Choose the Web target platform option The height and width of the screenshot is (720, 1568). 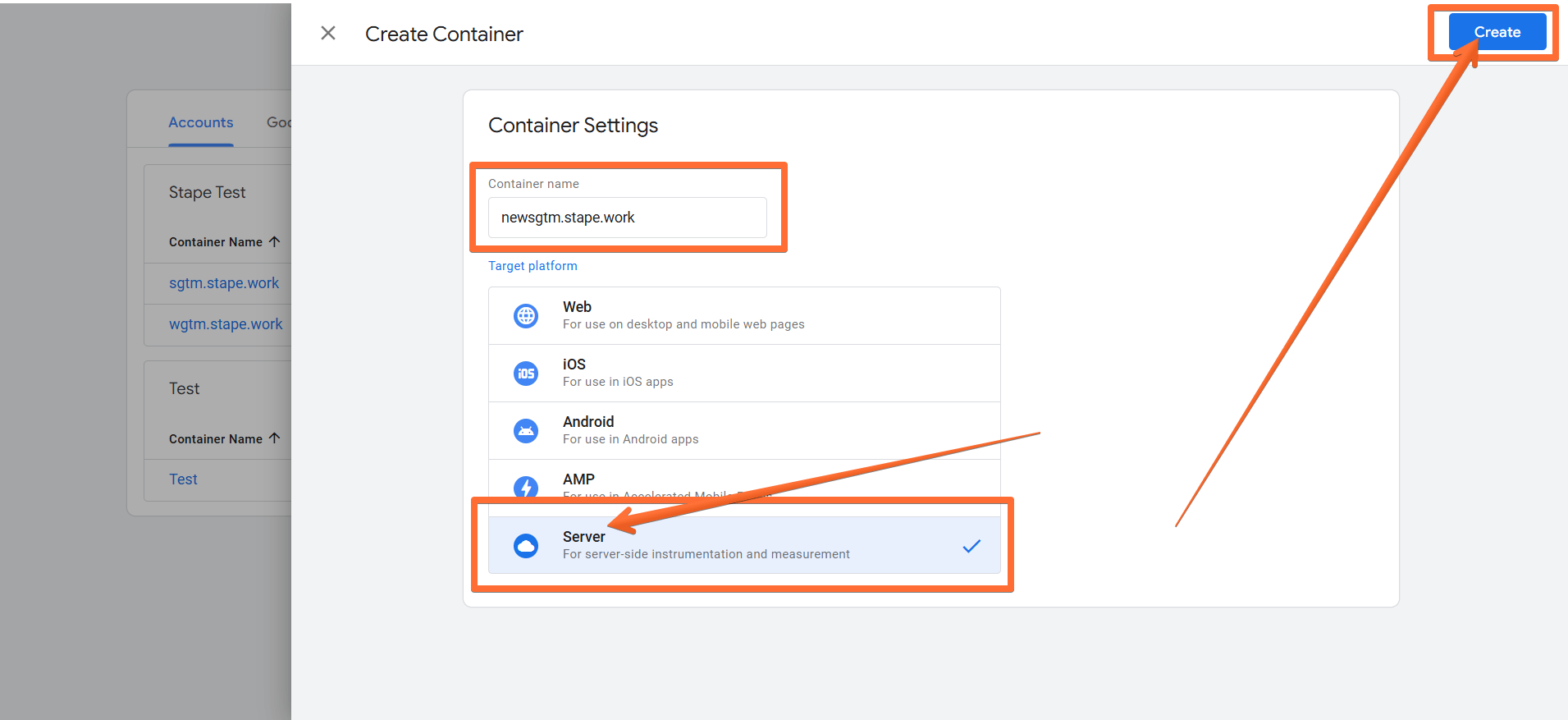click(x=744, y=315)
